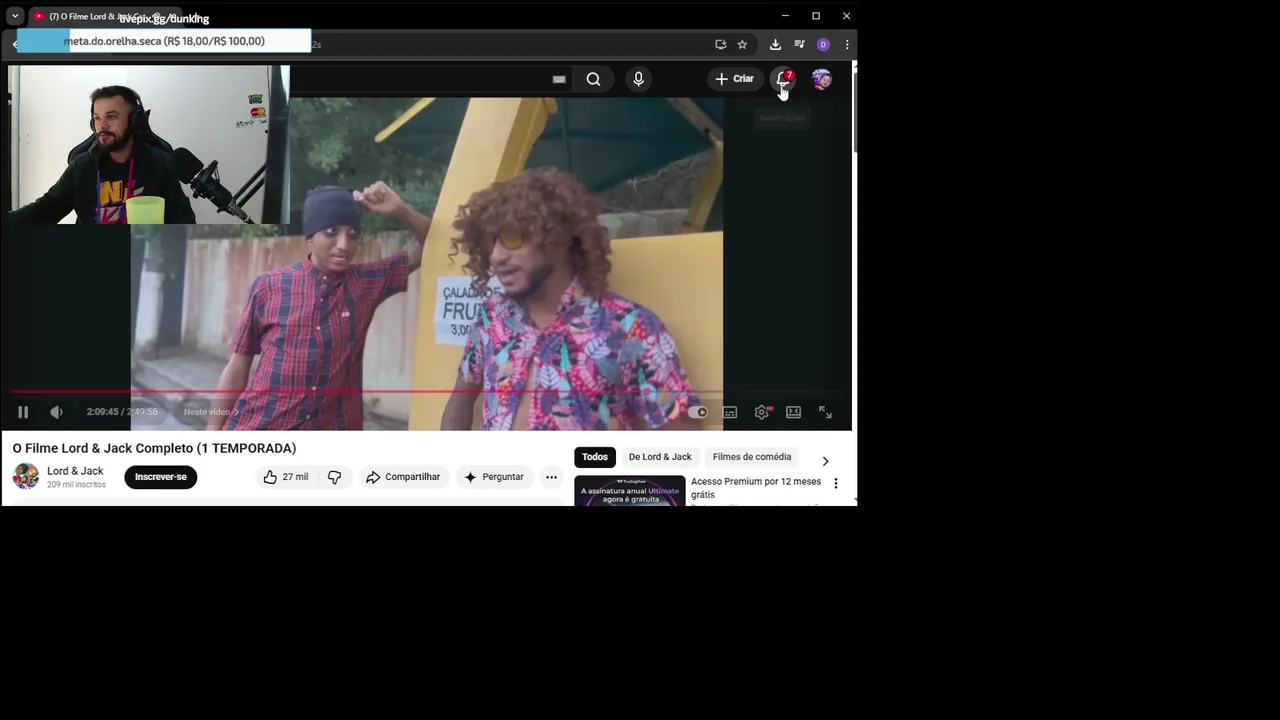Go fullscreen with the expand icon
This screenshot has height=720, width=1280.
[x=825, y=412]
